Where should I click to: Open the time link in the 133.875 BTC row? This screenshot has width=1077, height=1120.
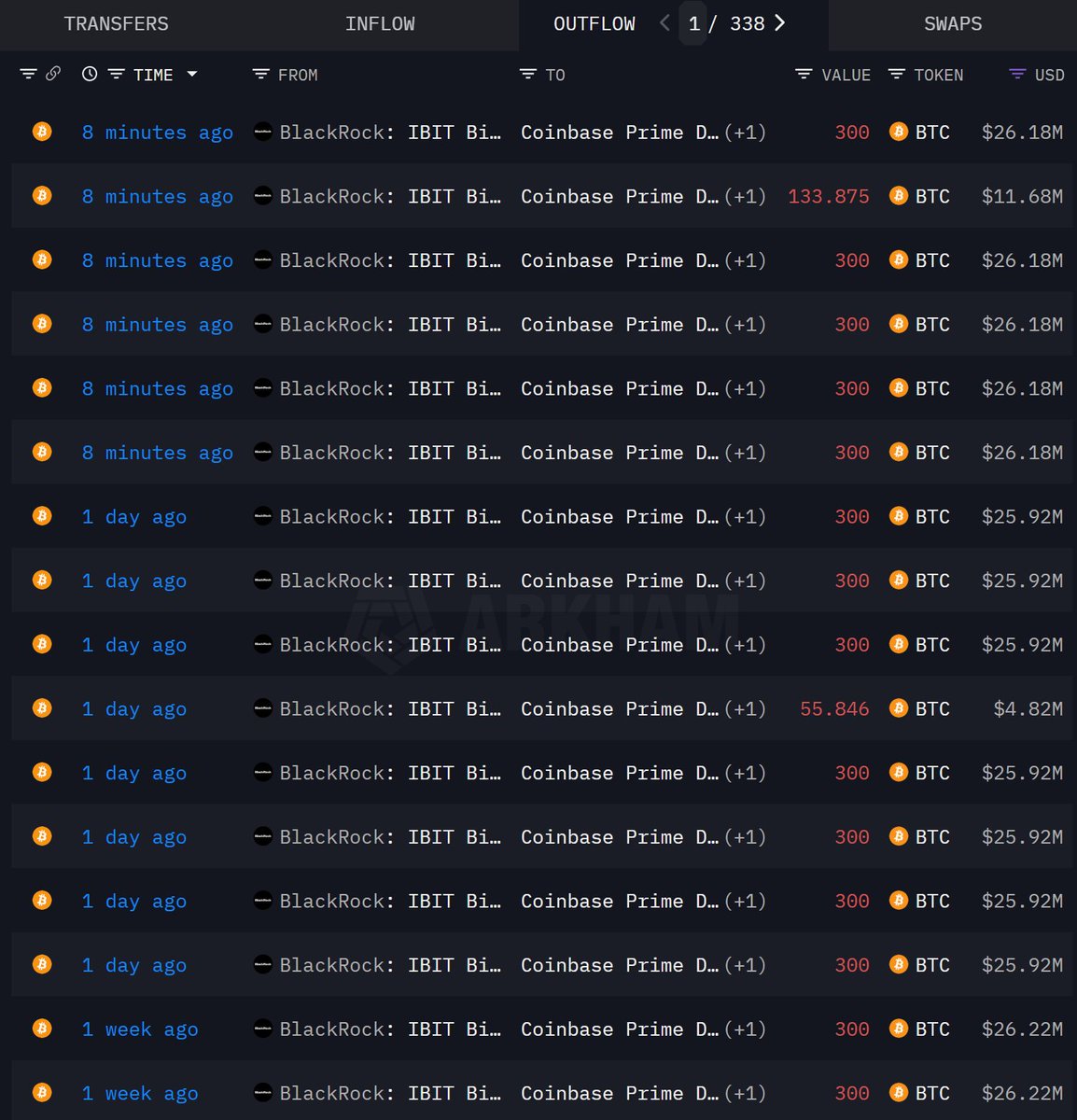point(158,197)
